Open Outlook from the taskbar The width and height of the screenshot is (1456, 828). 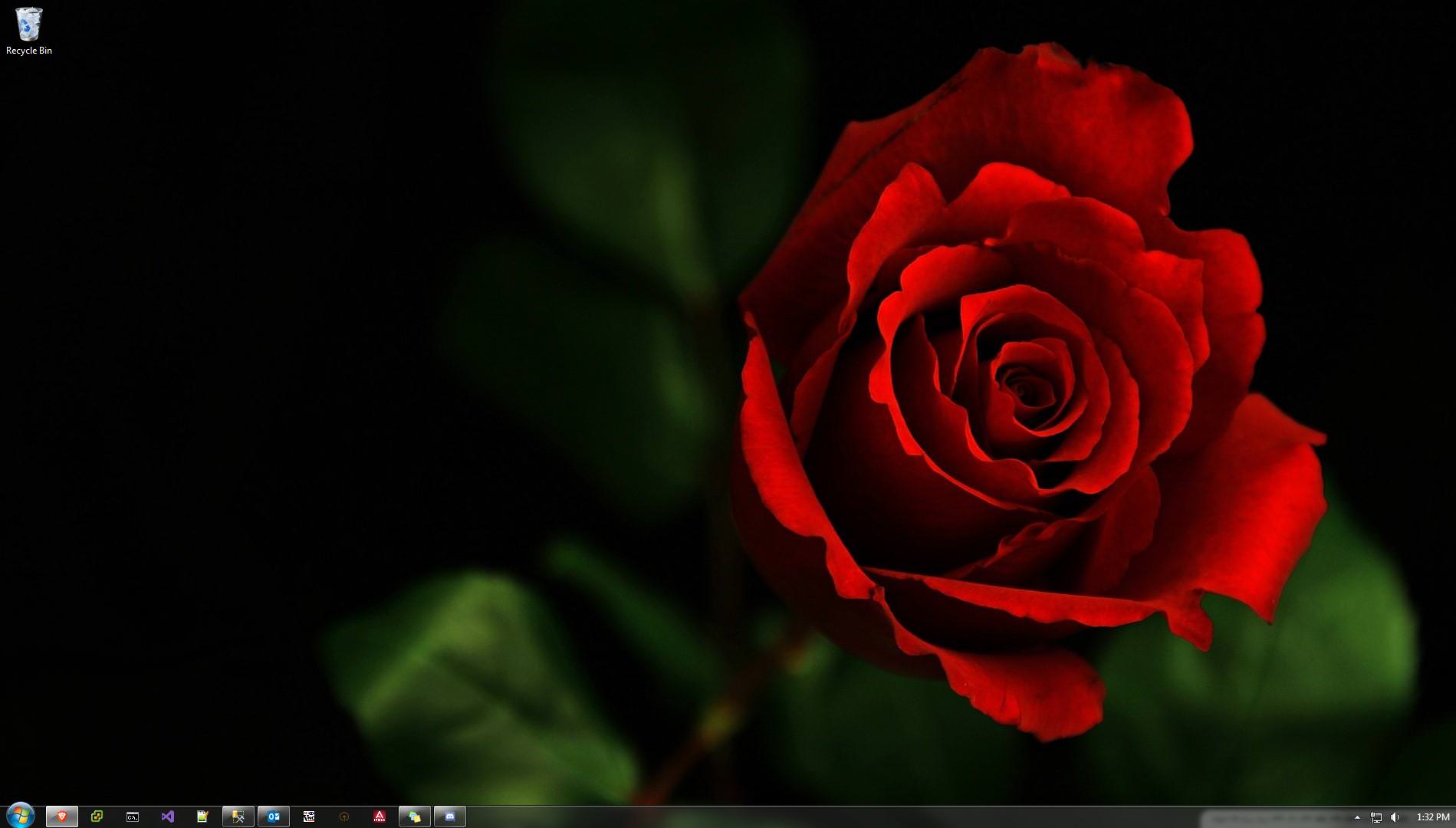[274, 816]
